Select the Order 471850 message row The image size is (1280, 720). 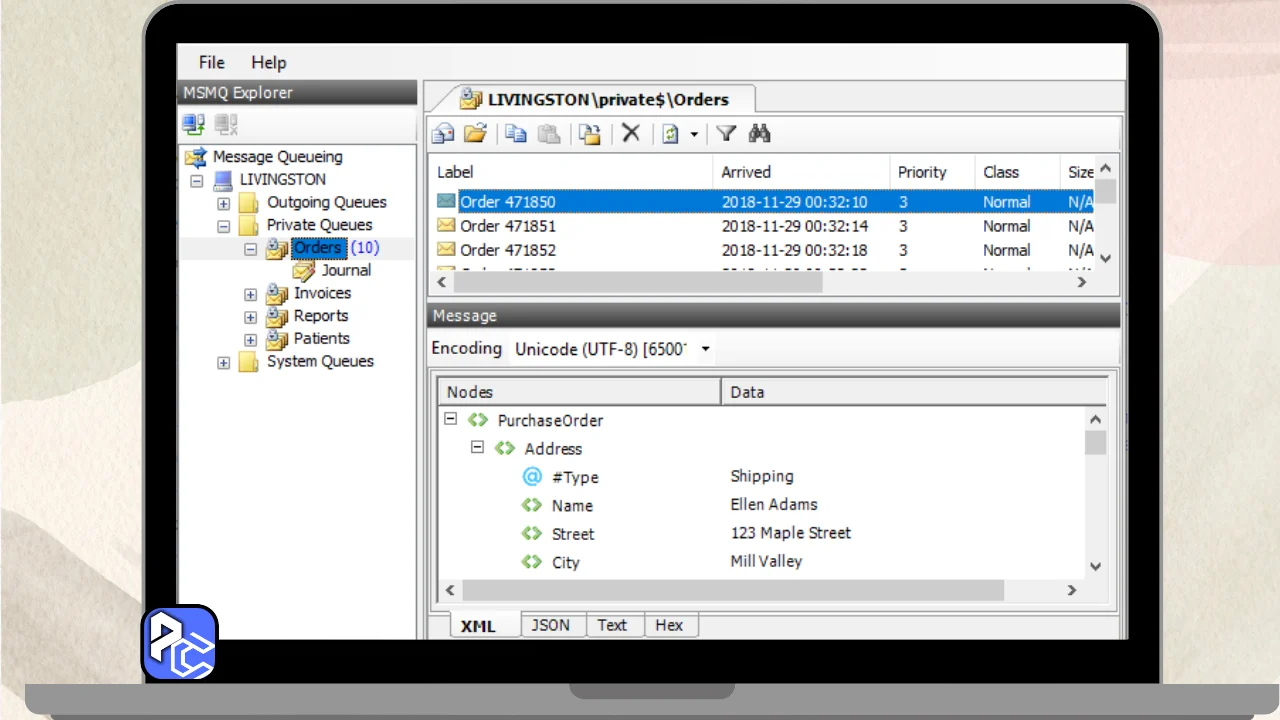pos(764,202)
